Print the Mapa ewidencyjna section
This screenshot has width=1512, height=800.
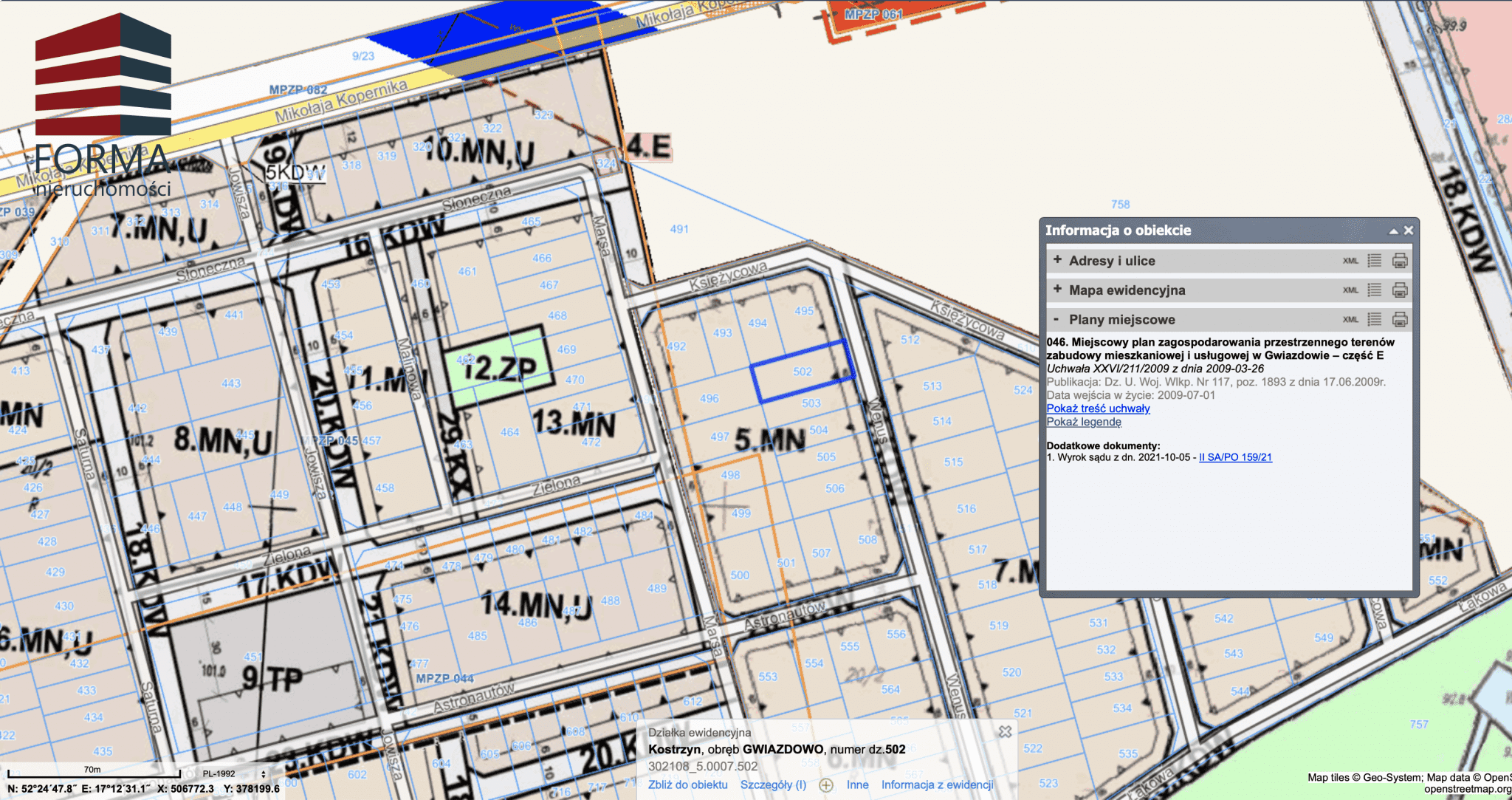(x=1399, y=290)
